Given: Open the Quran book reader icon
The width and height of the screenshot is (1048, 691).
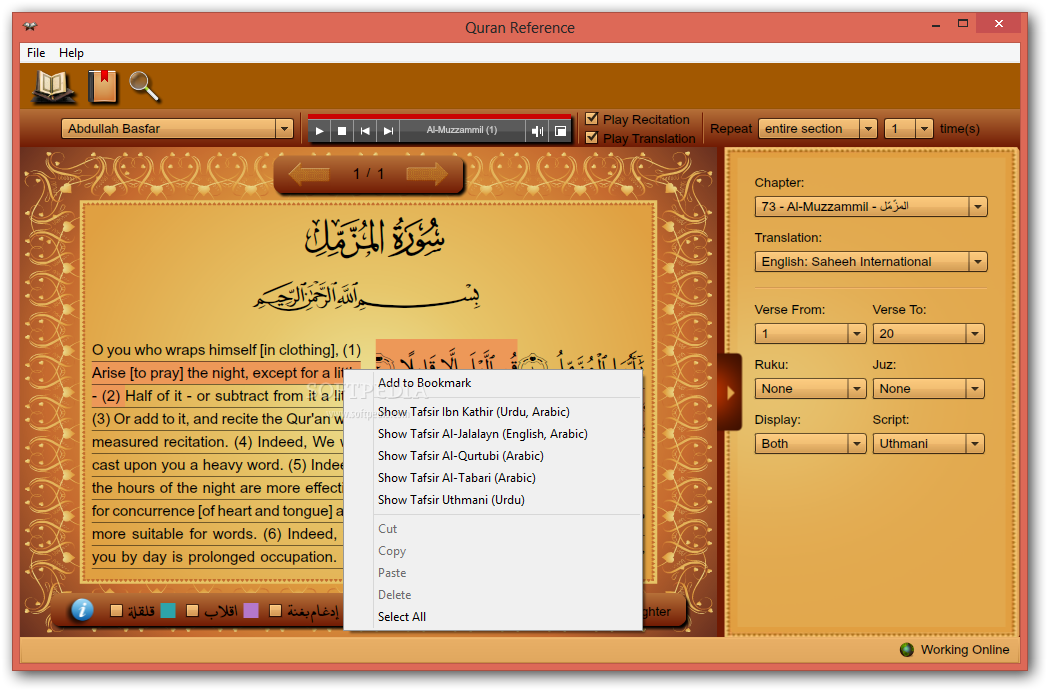Looking at the screenshot, I should [x=53, y=87].
